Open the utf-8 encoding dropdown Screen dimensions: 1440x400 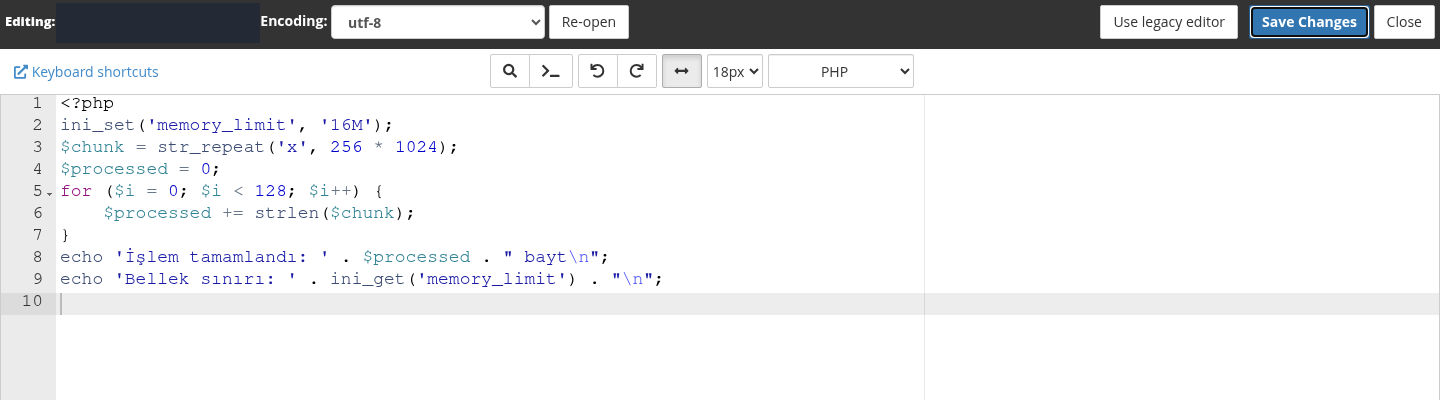point(438,22)
